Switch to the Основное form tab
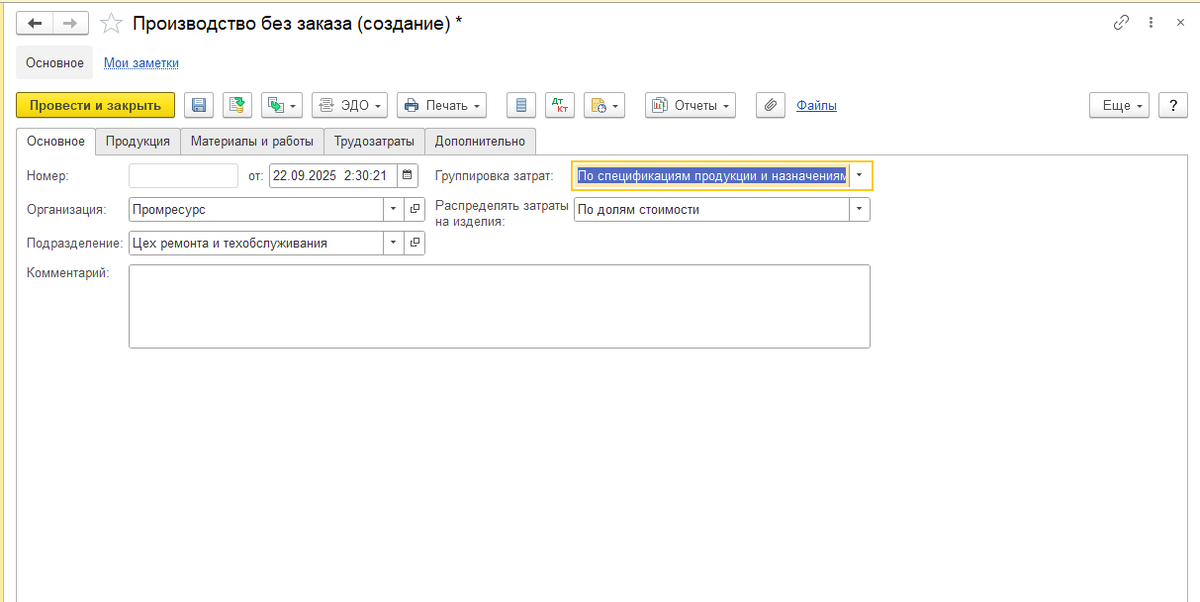This screenshot has width=1200, height=602. click(56, 141)
